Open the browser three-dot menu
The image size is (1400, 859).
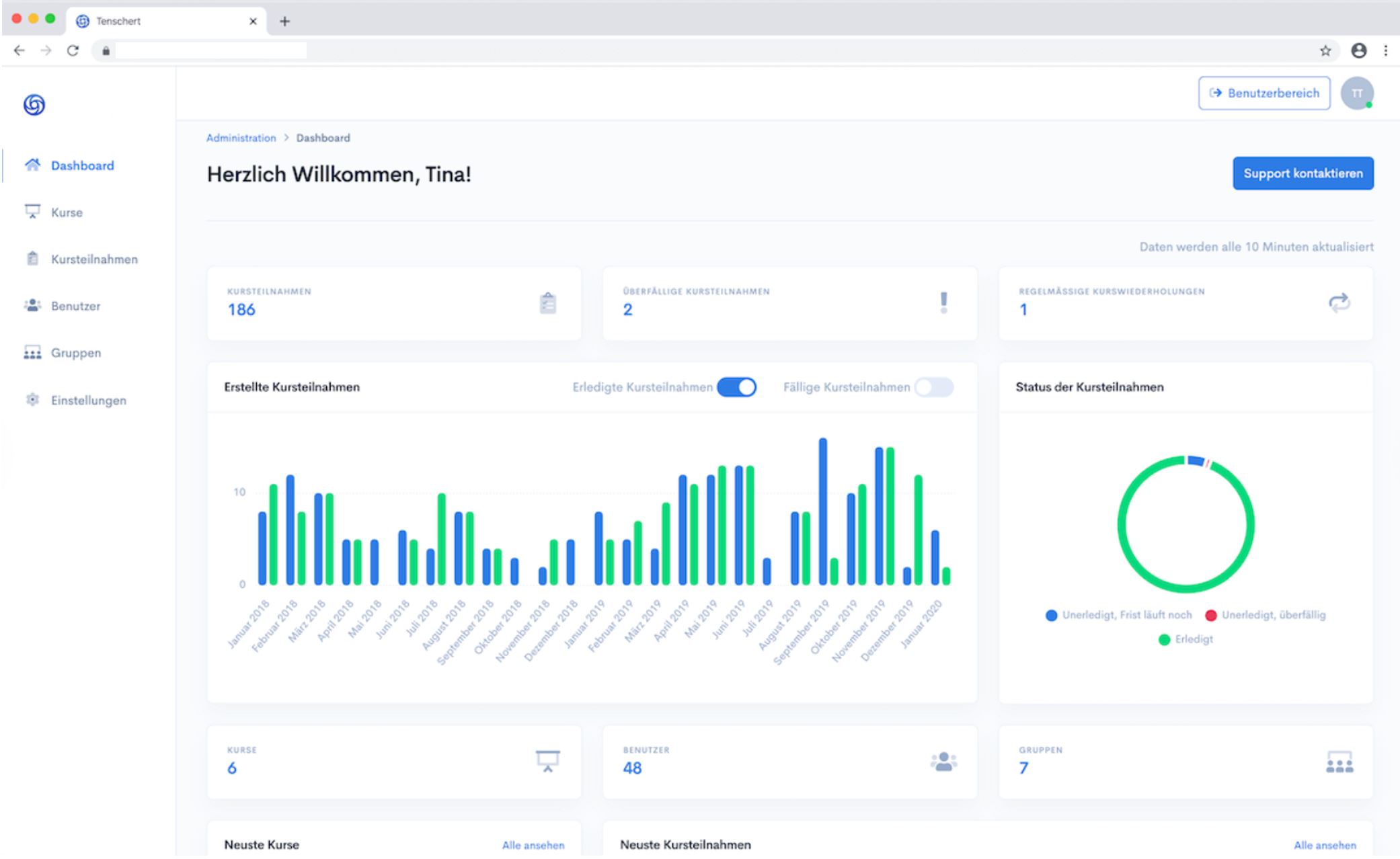click(1385, 50)
